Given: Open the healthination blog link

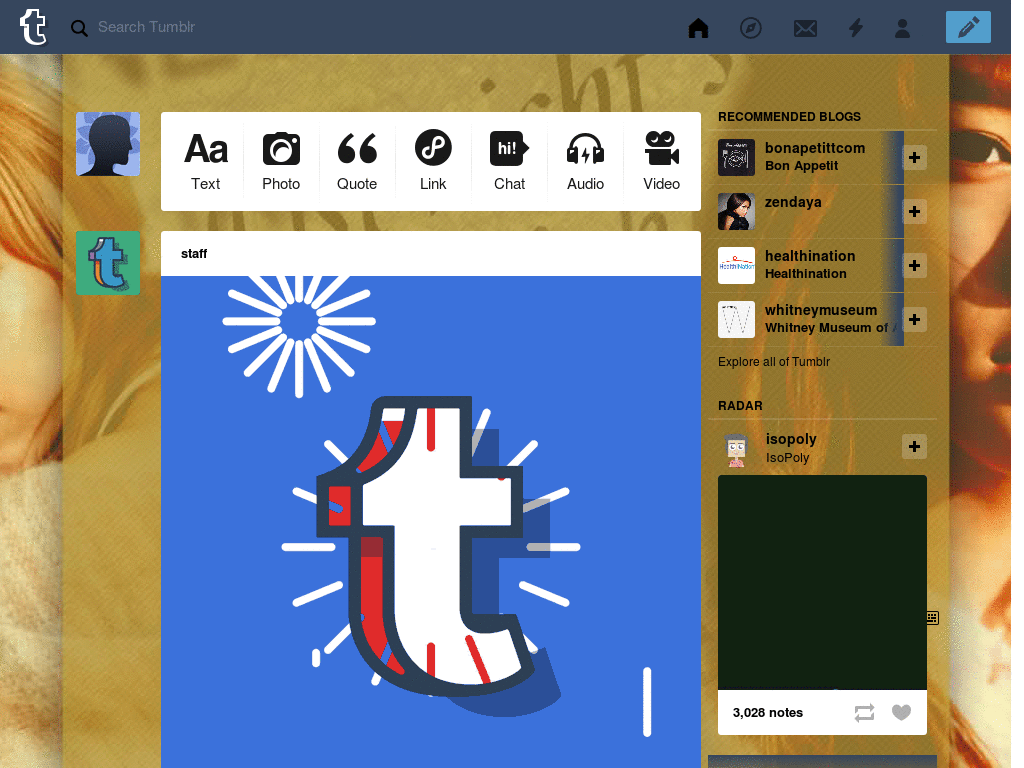Looking at the screenshot, I should pos(810,256).
